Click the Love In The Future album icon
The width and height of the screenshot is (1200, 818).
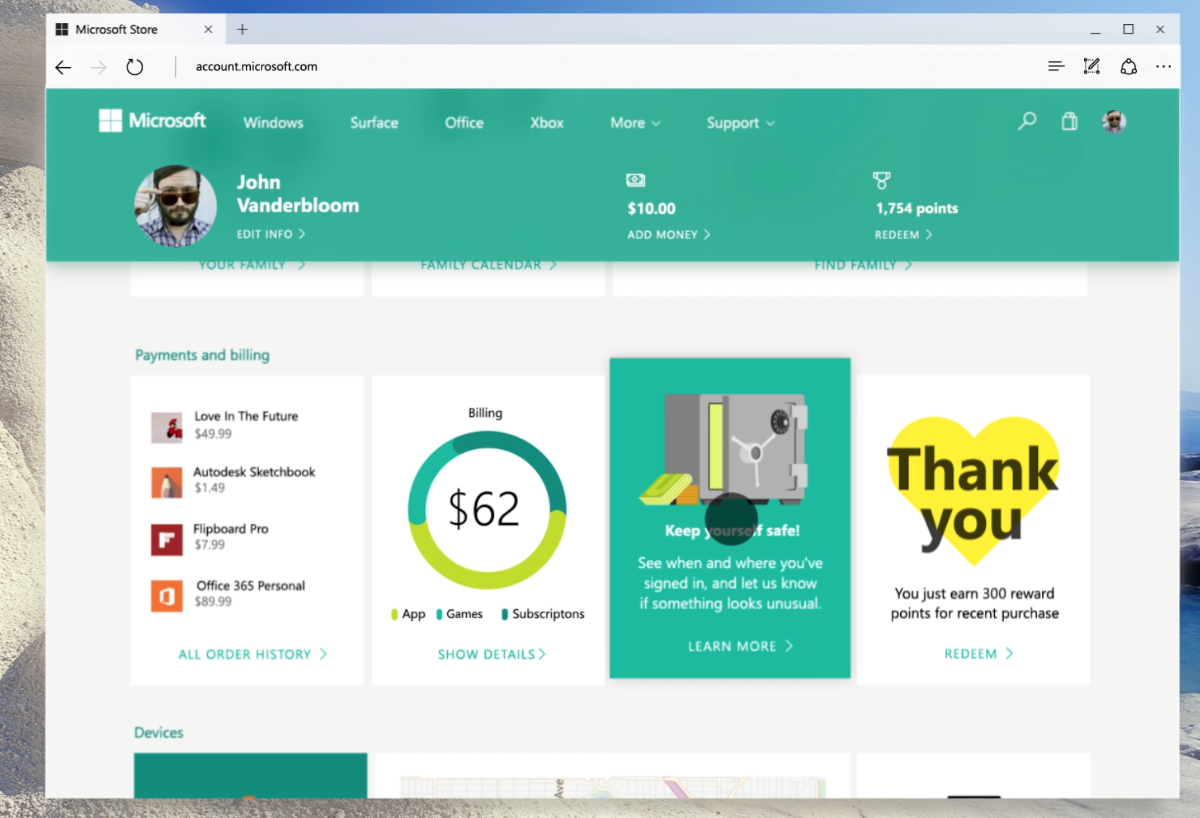pos(167,427)
